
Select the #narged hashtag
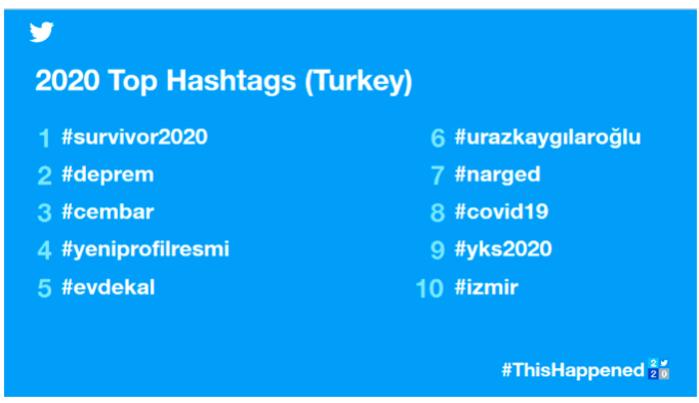pos(498,174)
